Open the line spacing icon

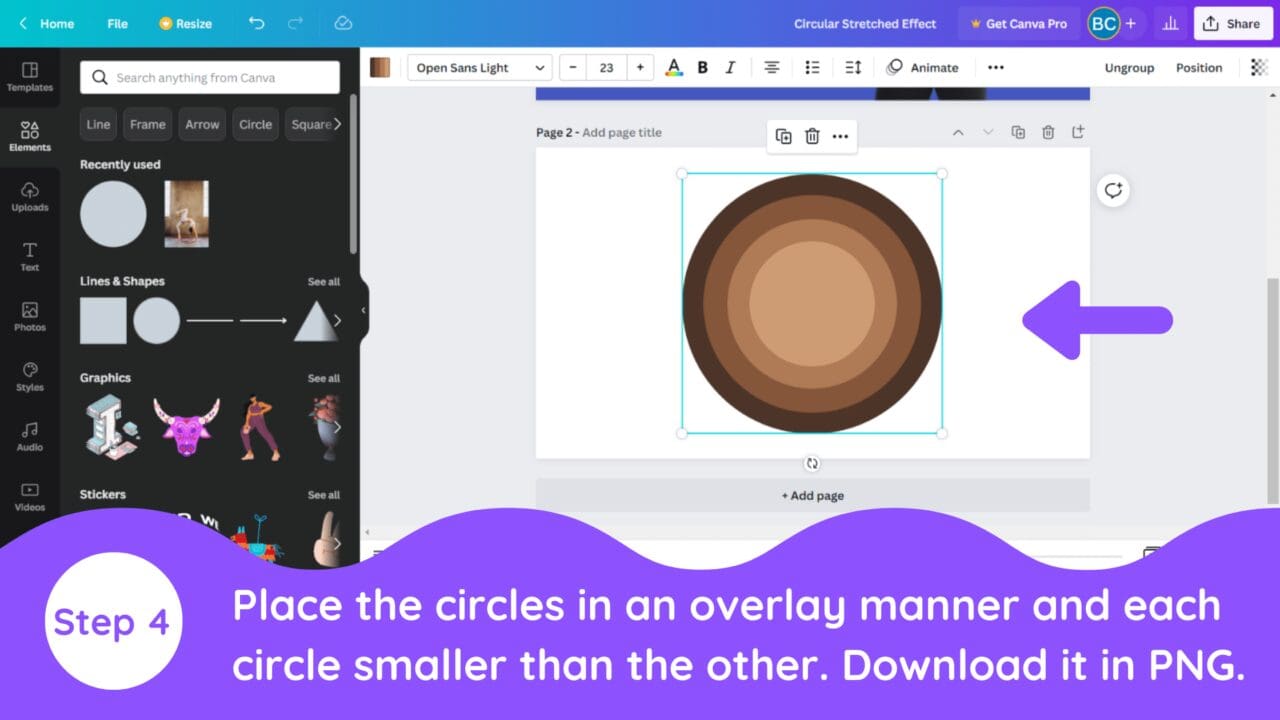(853, 67)
